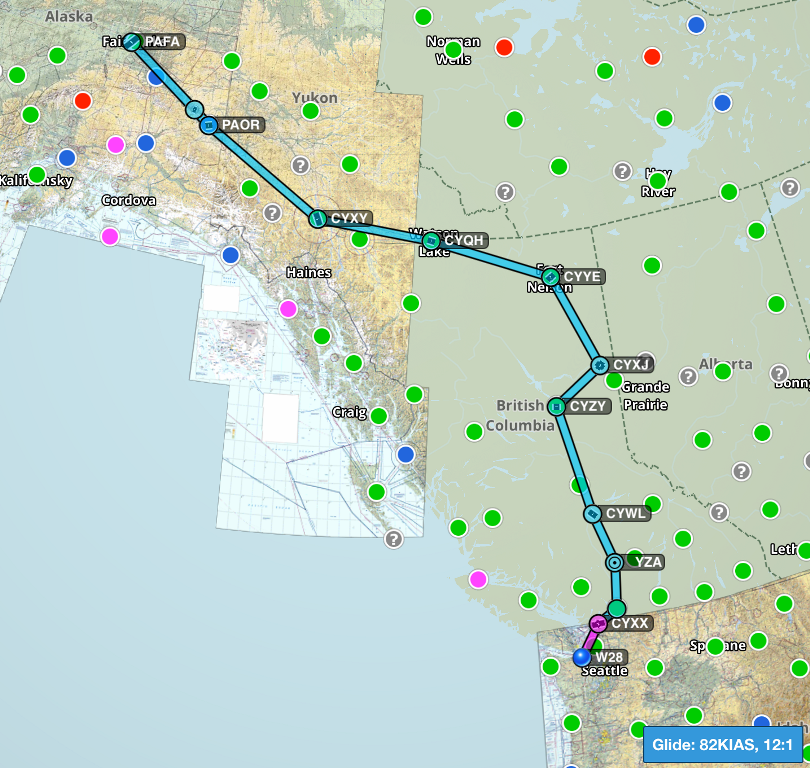Select the magenta station dot below Cordova label
The image size is (810, 768).
coord(110,236)
